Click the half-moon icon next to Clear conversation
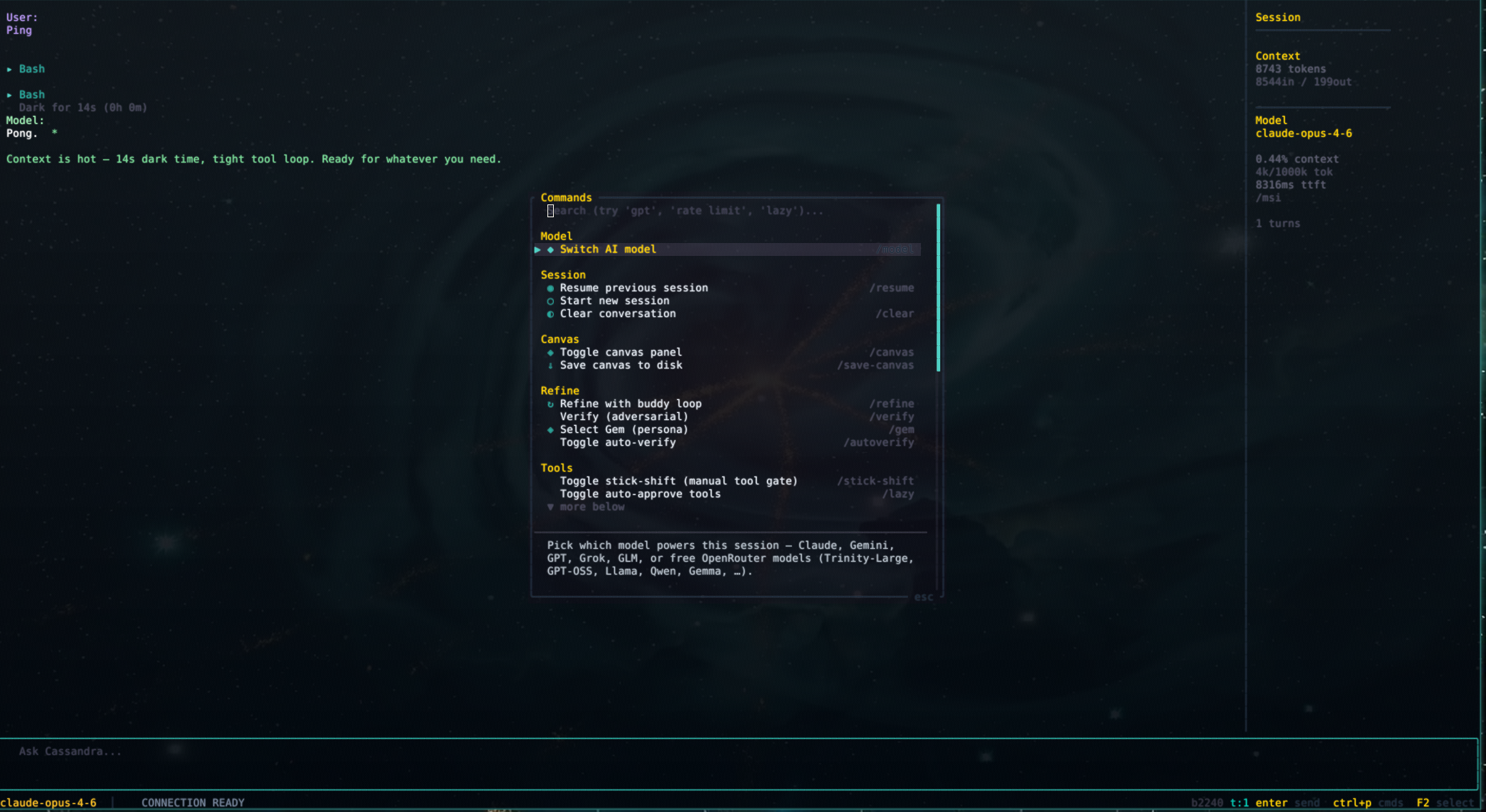The image size is (1486, 812). pyautogui.click(x=551, y=314)
